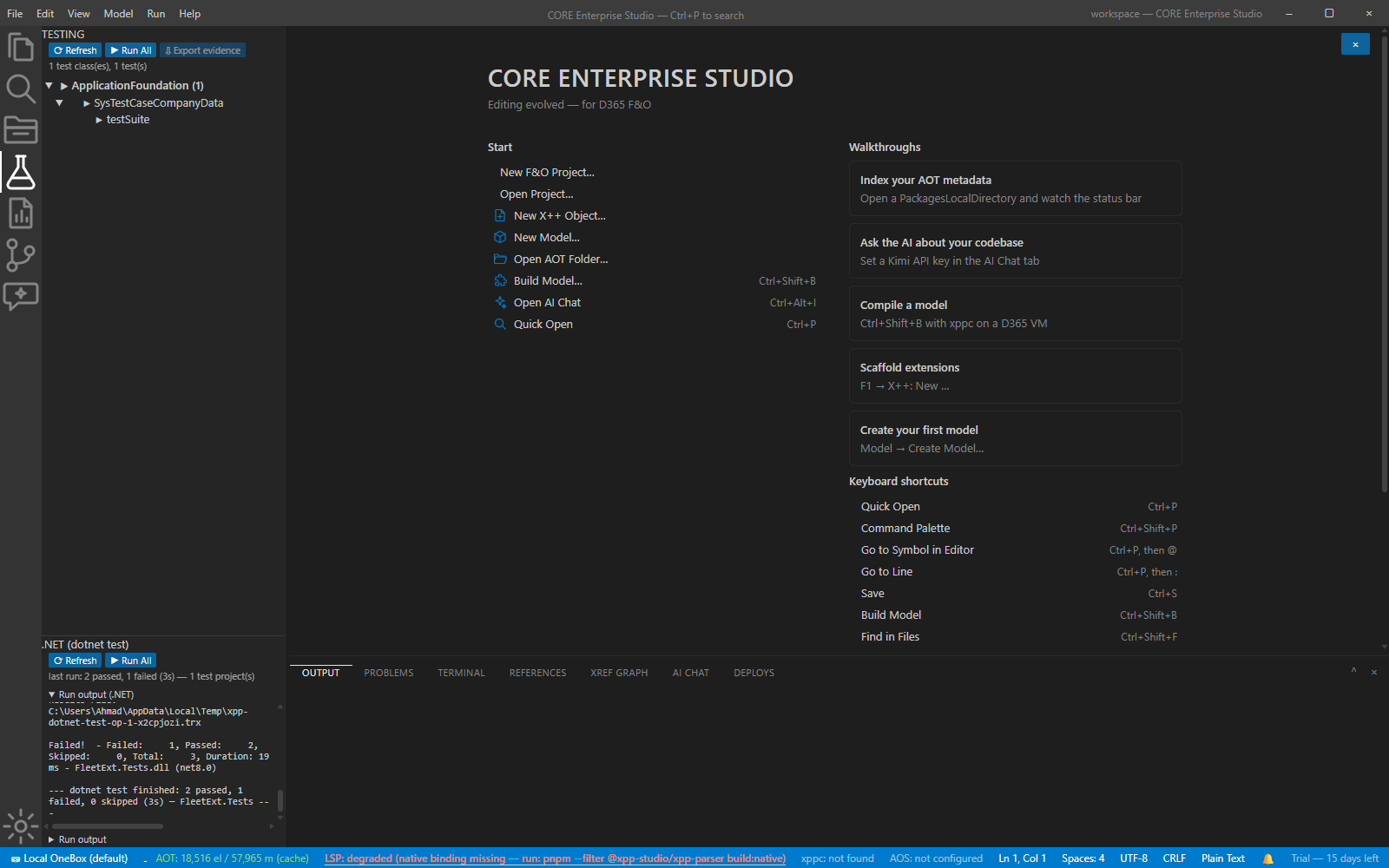The height and width of the screenshot is (868, 1389).
Task: Open the settings gear in the activity bar
Action: point(20,826)
